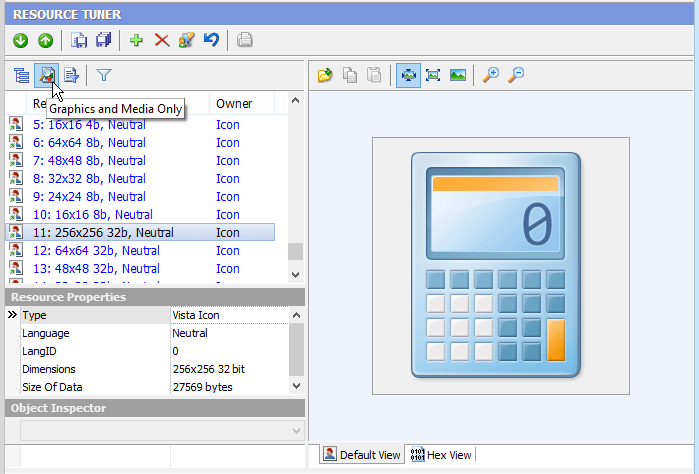Click the Object Inspector panel header
This screenshot has height=474, width=699.
pos(155,408)
